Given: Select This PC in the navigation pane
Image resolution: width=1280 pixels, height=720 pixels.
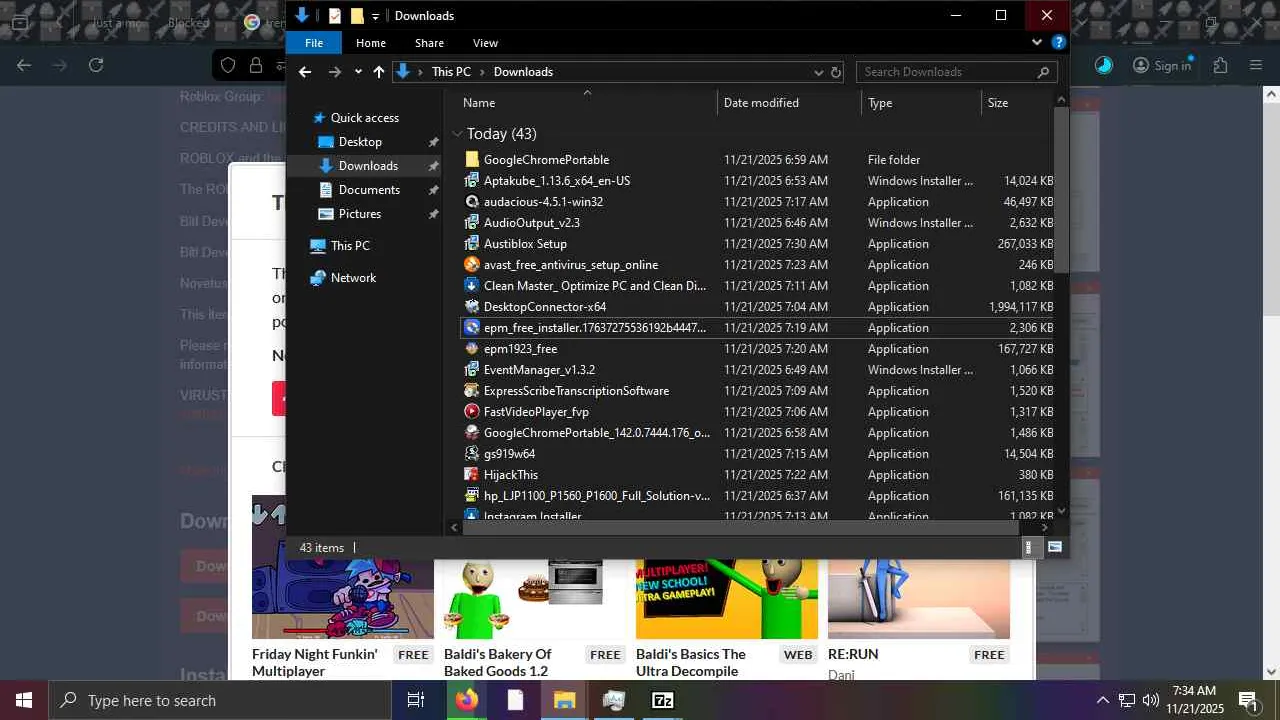Looking at the screenshot, I should click(x=350, y=246).
